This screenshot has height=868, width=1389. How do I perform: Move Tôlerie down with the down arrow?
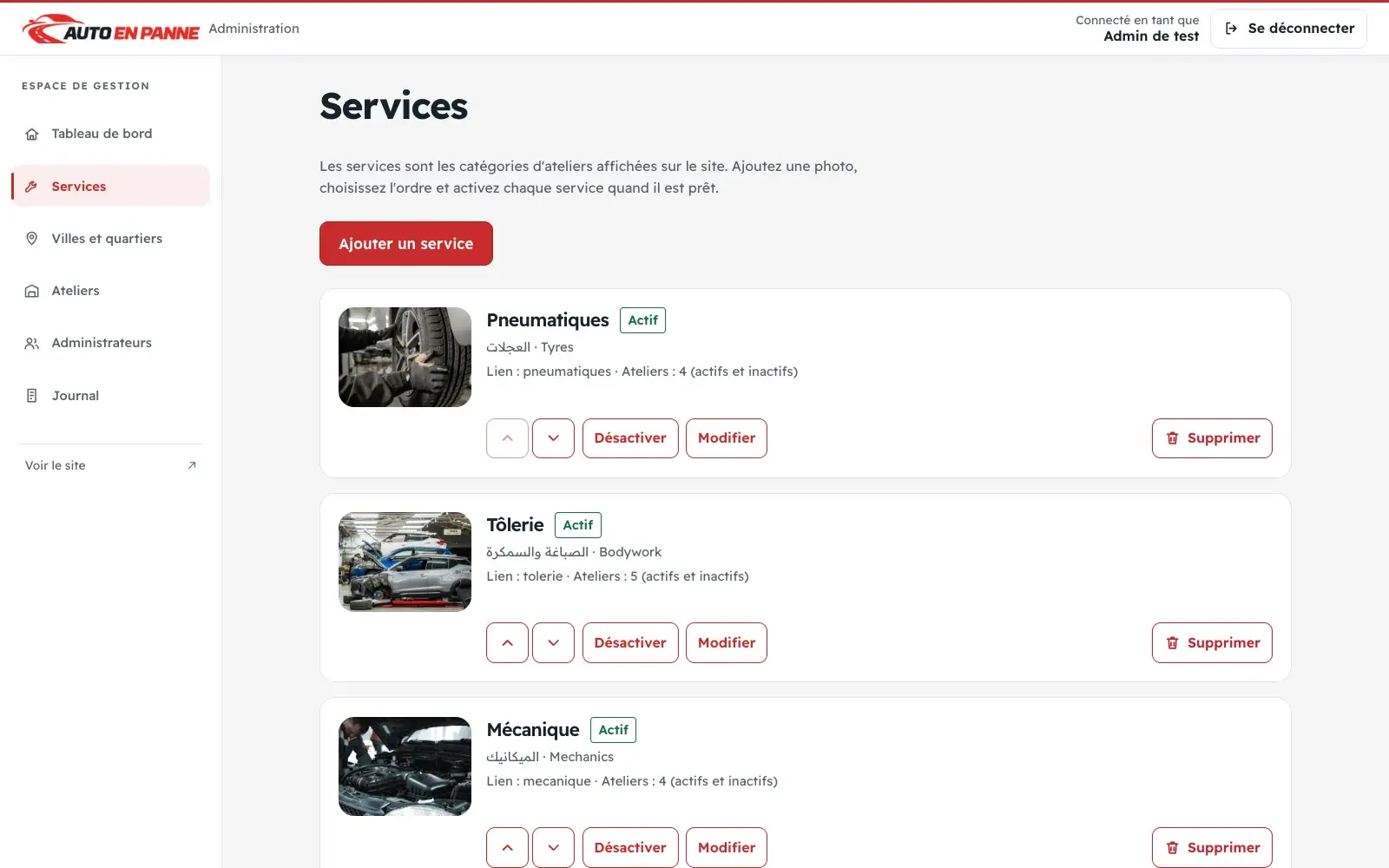(x=553, y=643)
